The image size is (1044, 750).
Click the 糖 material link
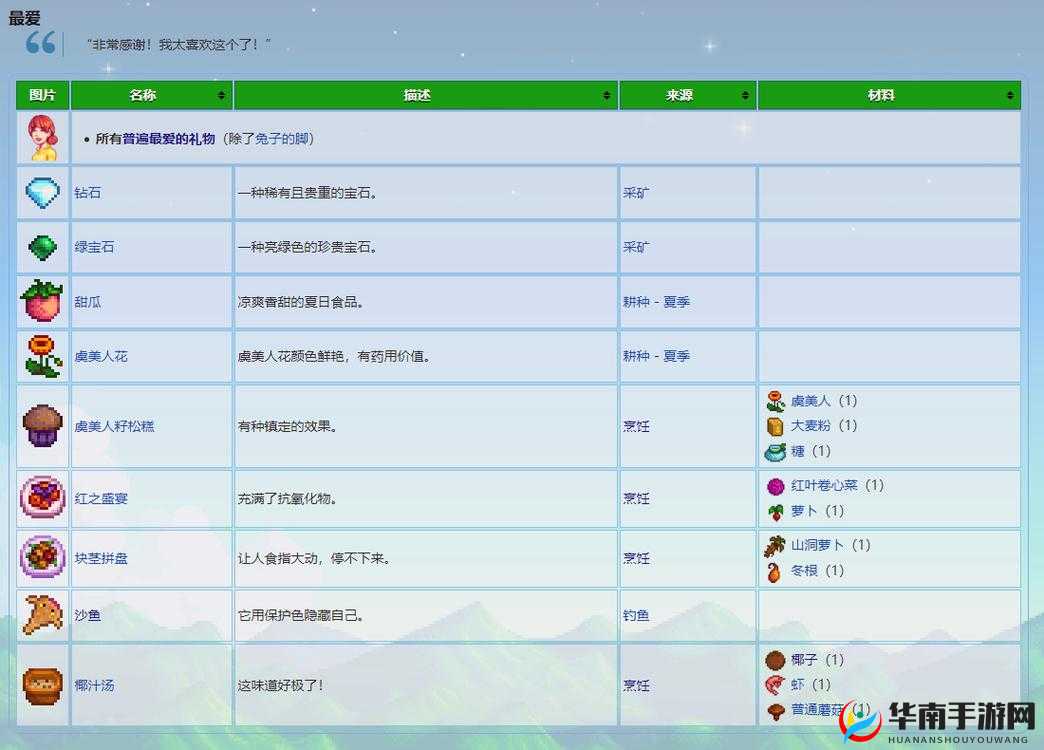(798, 451)
